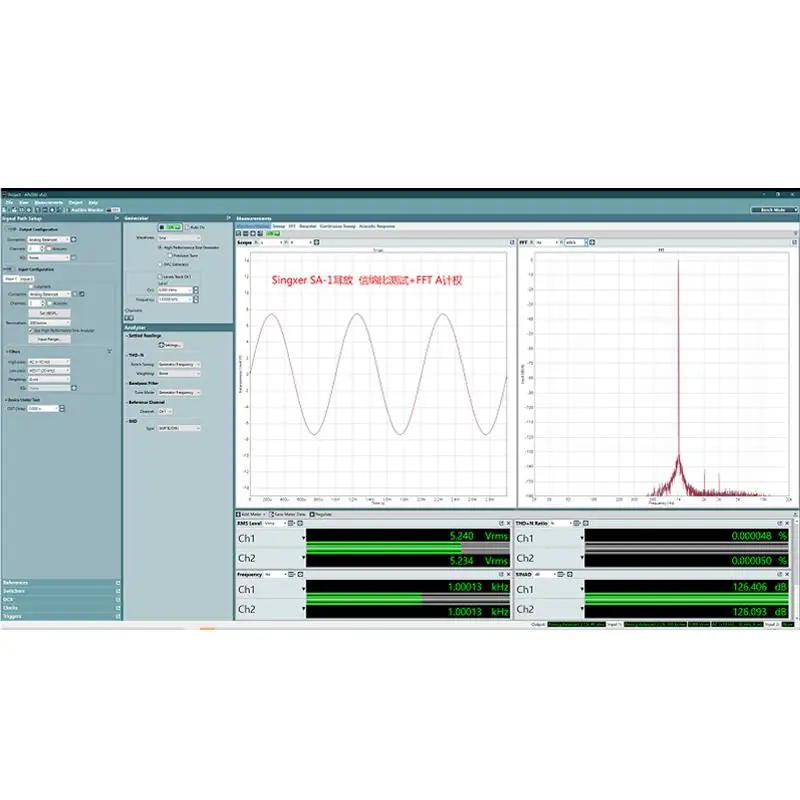Open the Weighting filter dropdown
The image size is (800, 800).
49,379
